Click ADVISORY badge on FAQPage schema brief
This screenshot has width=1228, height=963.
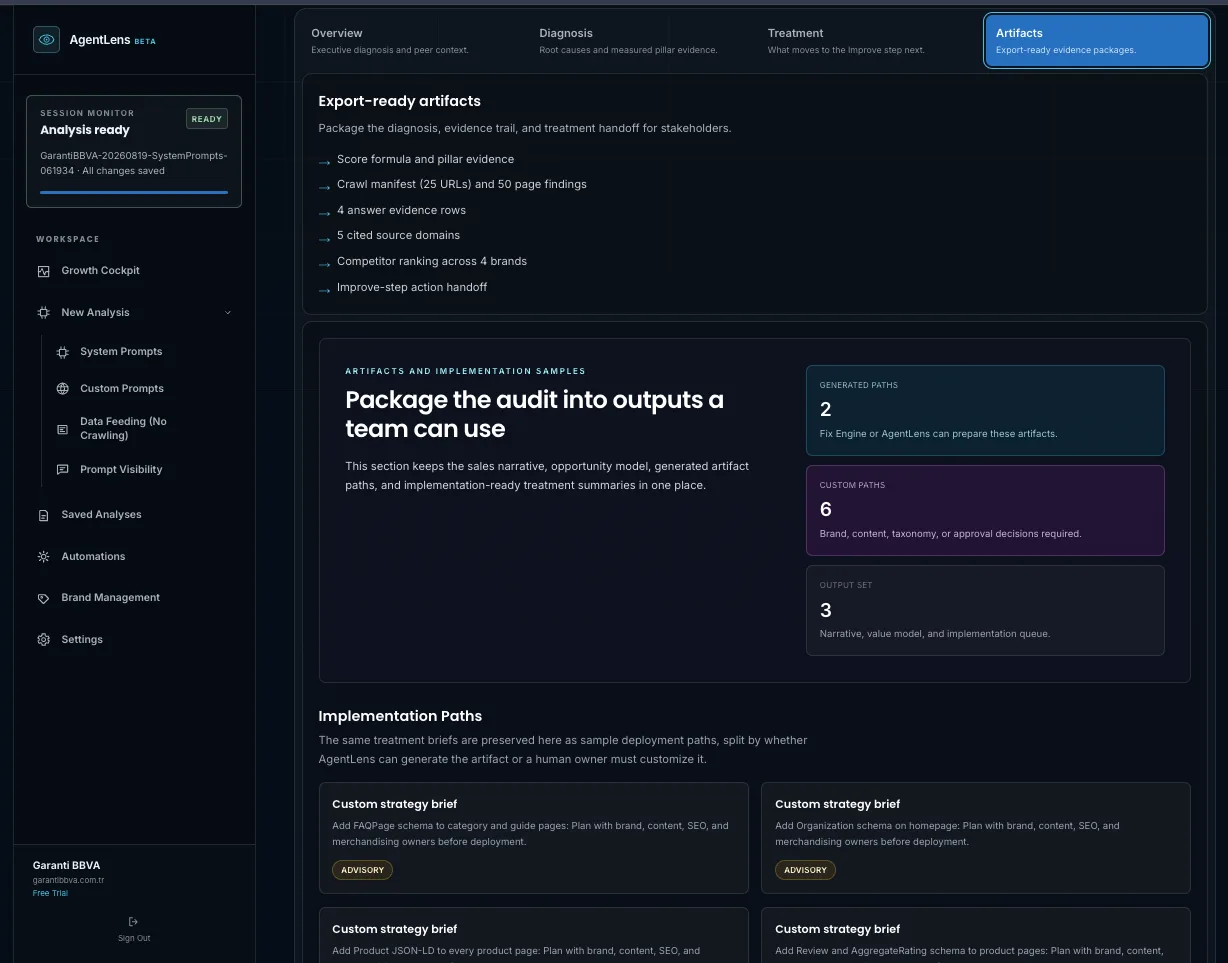pyautogui.click(x=362, y=870)
